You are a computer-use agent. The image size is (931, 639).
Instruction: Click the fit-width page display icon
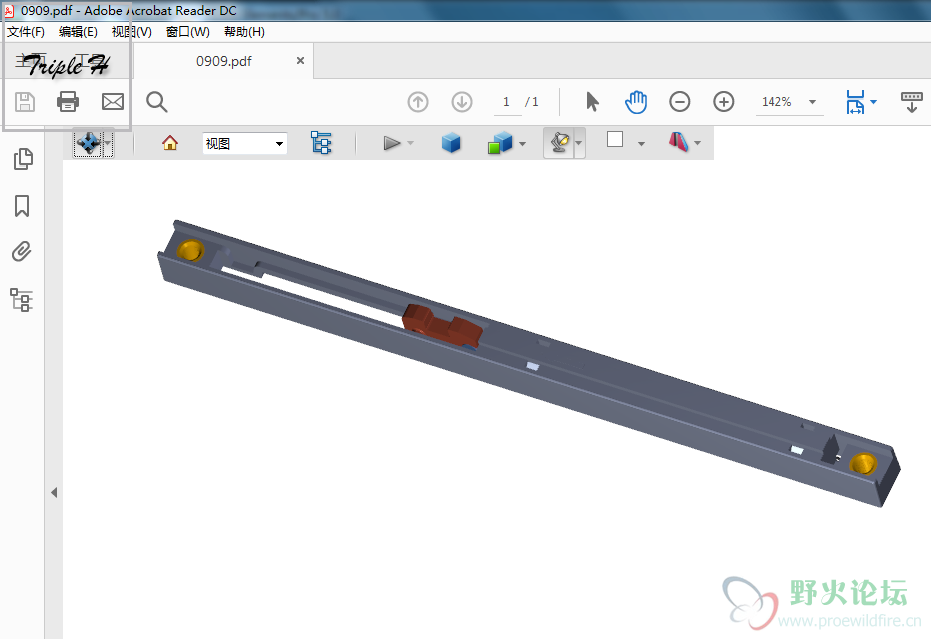[855, 102]
